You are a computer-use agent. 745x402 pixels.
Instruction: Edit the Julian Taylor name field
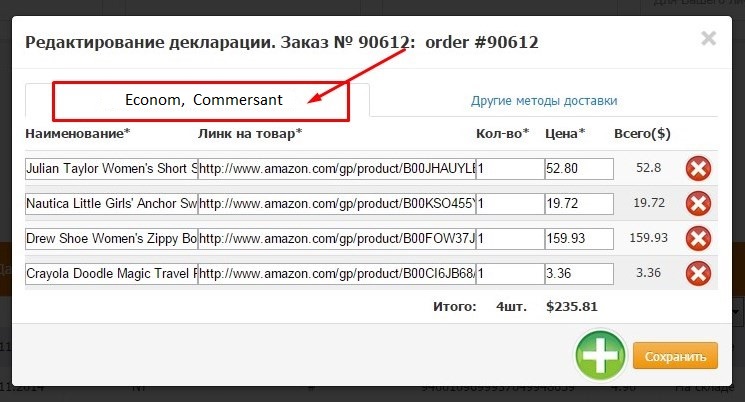111,168
